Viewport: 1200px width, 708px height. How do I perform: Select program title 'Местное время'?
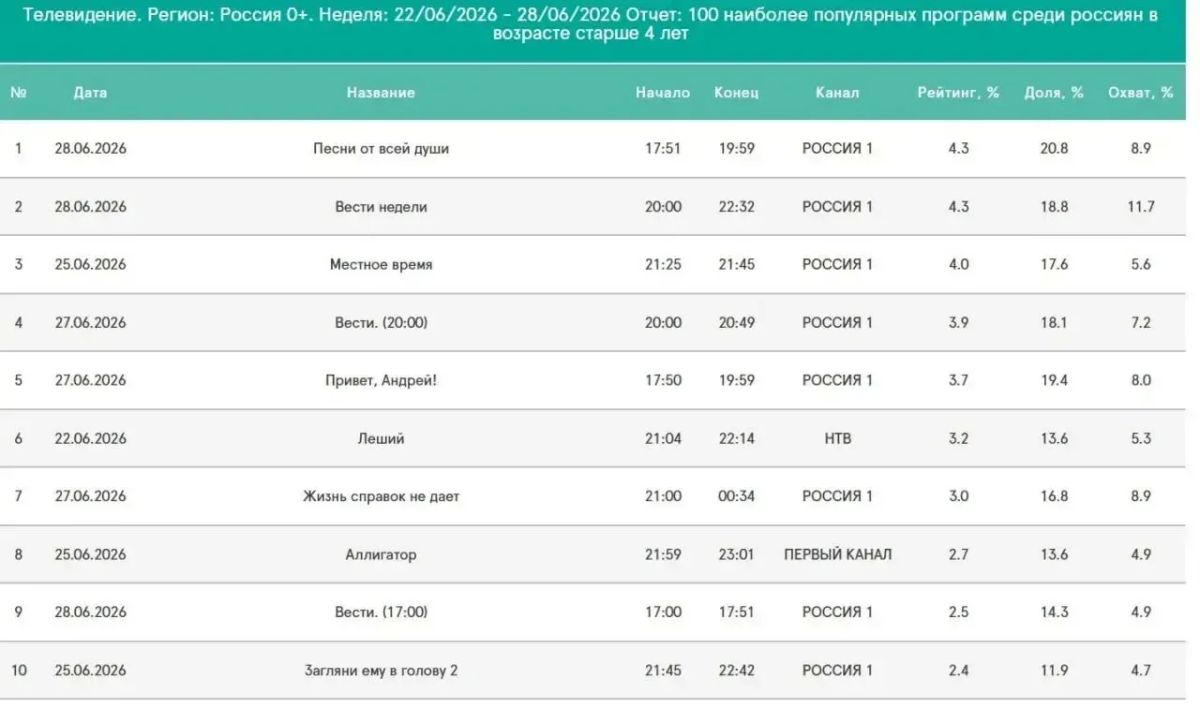381,264
